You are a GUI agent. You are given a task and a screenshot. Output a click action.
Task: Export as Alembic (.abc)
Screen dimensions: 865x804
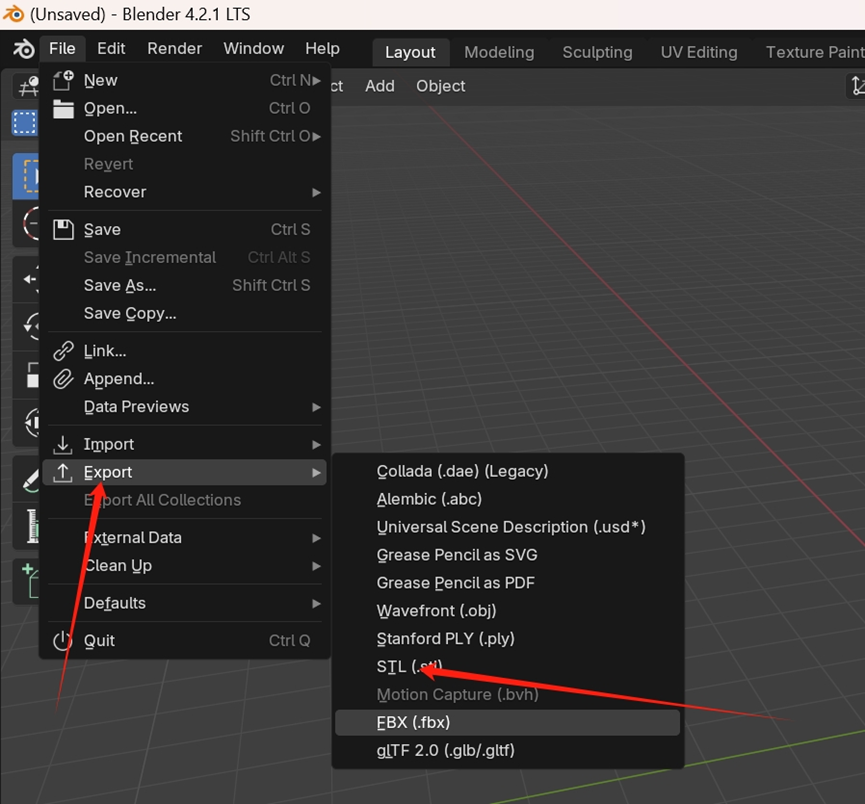(x=508, y=499)
